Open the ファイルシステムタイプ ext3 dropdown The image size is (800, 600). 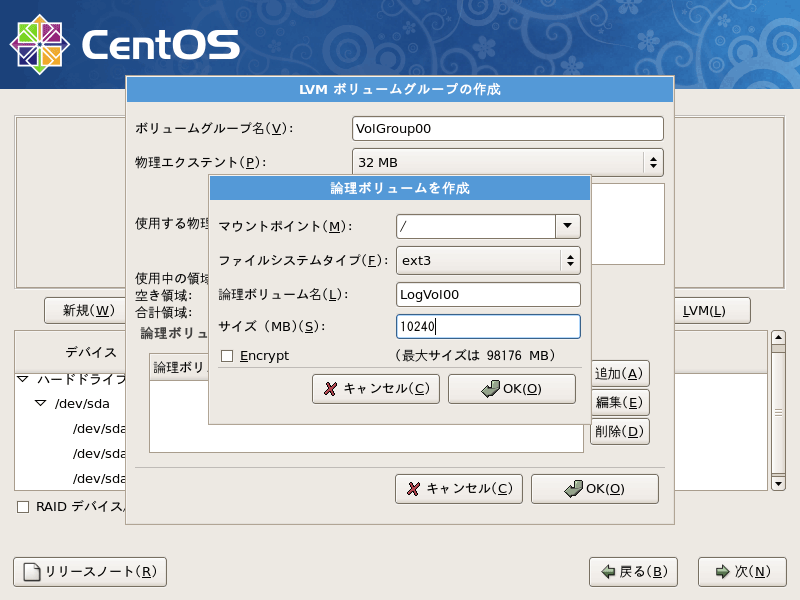click(x=571, y=259)
